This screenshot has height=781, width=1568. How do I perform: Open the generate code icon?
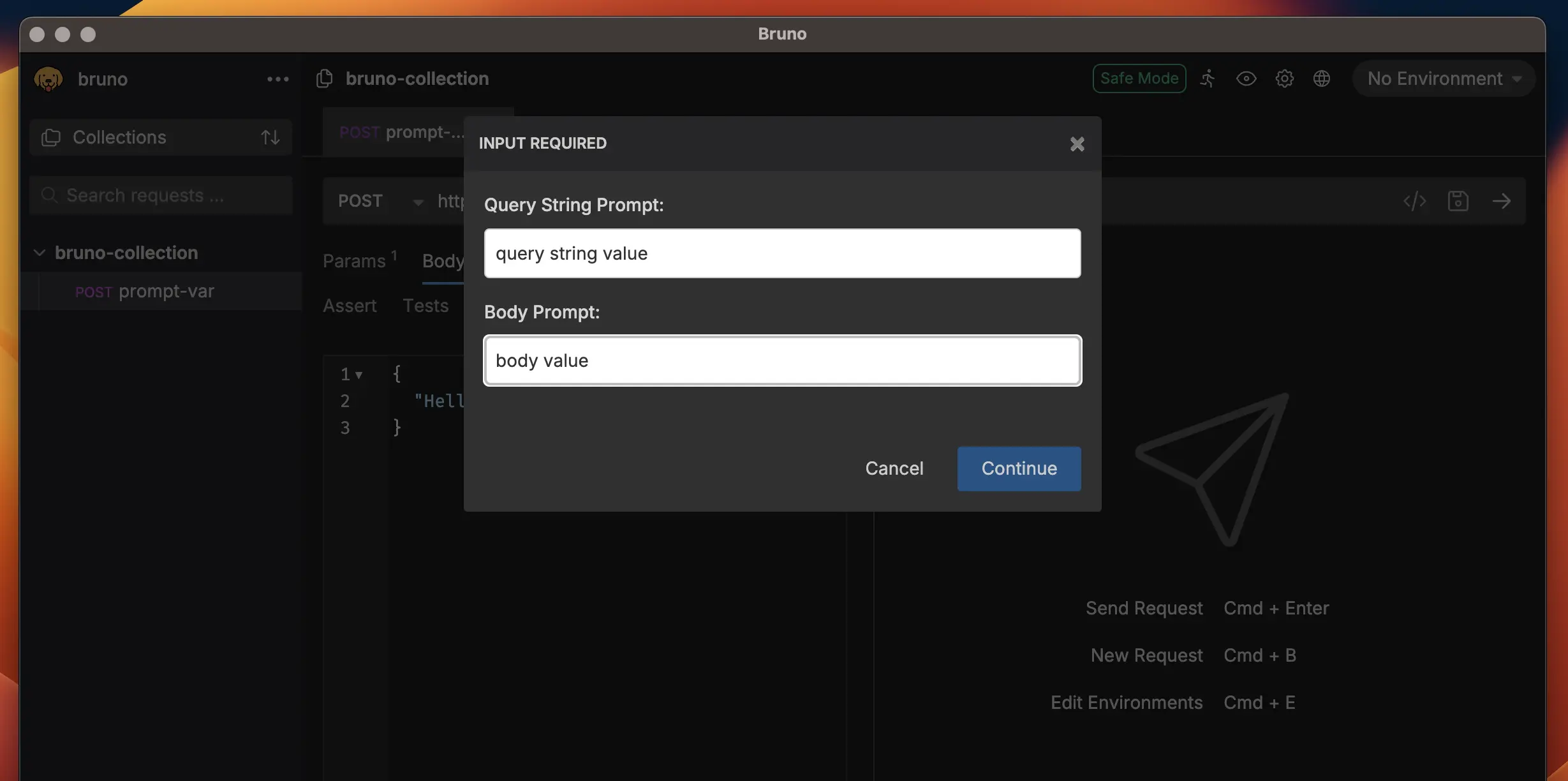pos(1414,201)
